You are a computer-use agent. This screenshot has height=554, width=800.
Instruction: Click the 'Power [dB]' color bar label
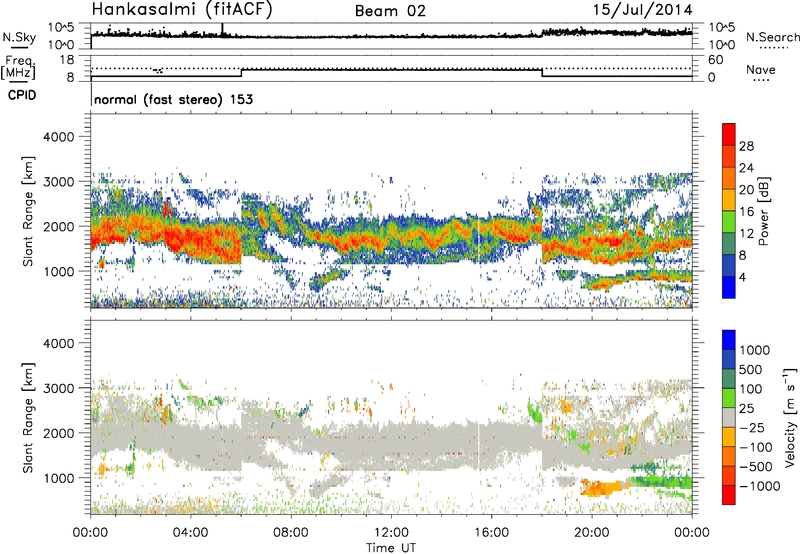tap(764, 211)
